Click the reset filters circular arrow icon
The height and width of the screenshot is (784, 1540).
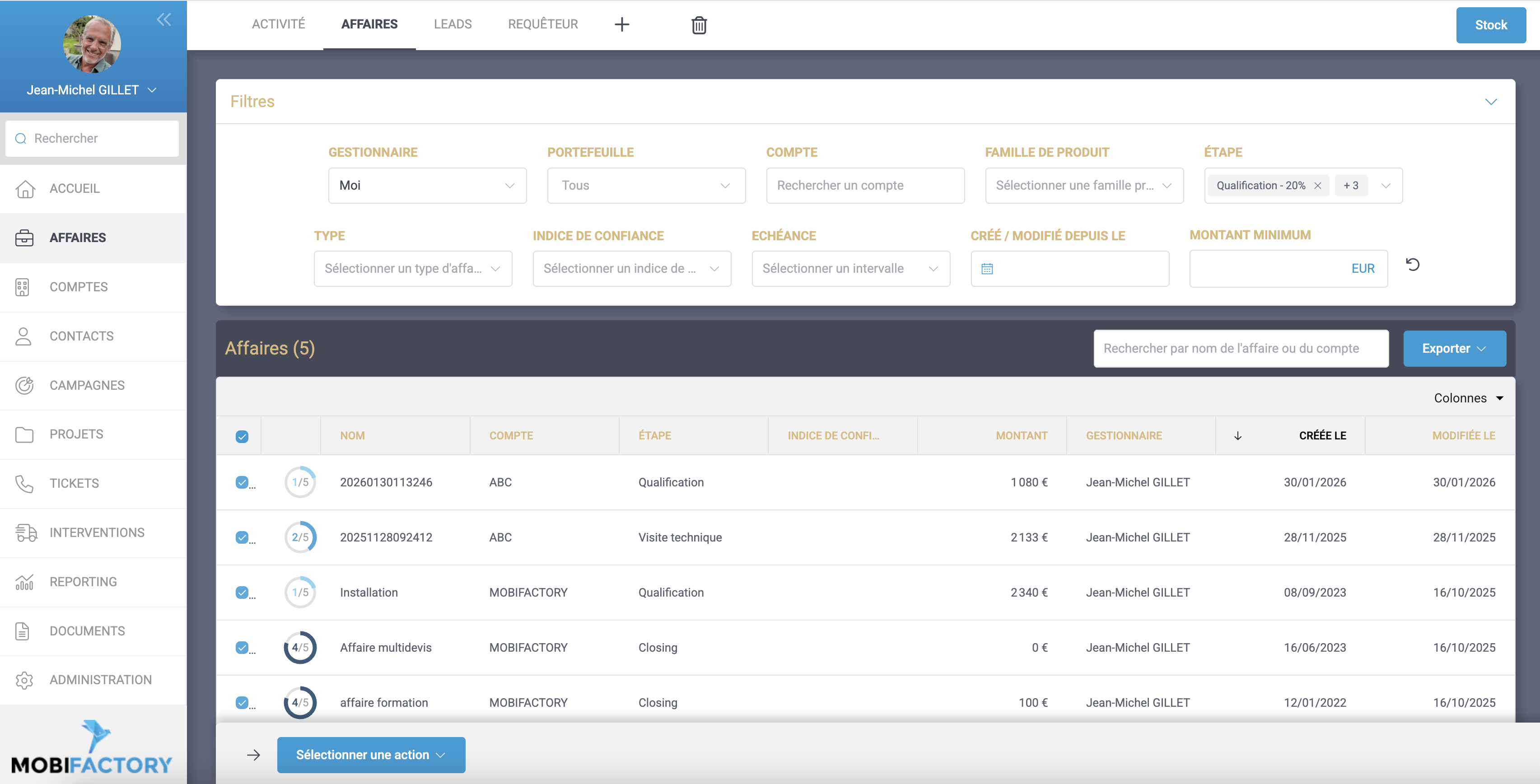(x=1413, y=264)
